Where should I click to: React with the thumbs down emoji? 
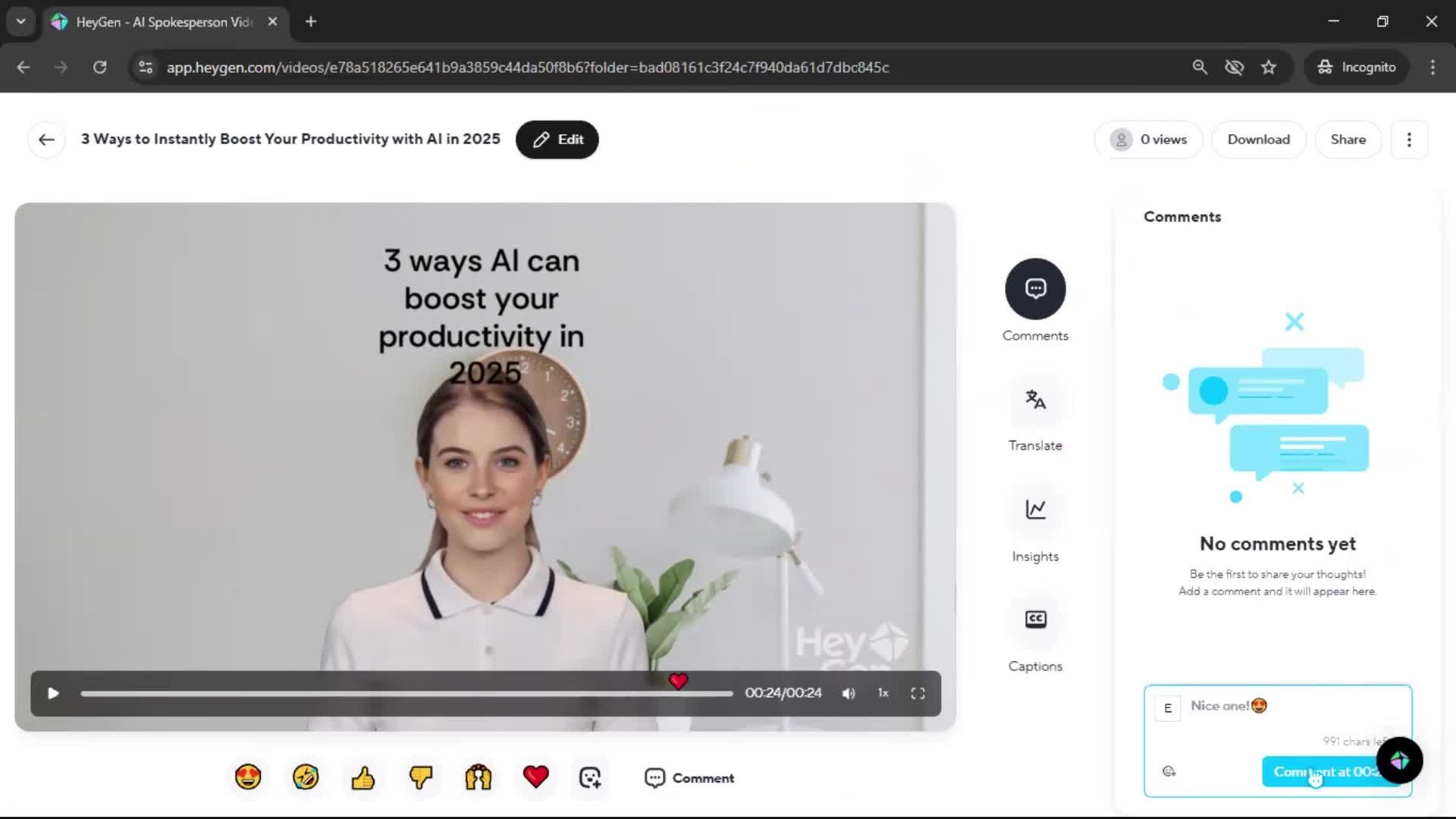click(x=421, y=777)
